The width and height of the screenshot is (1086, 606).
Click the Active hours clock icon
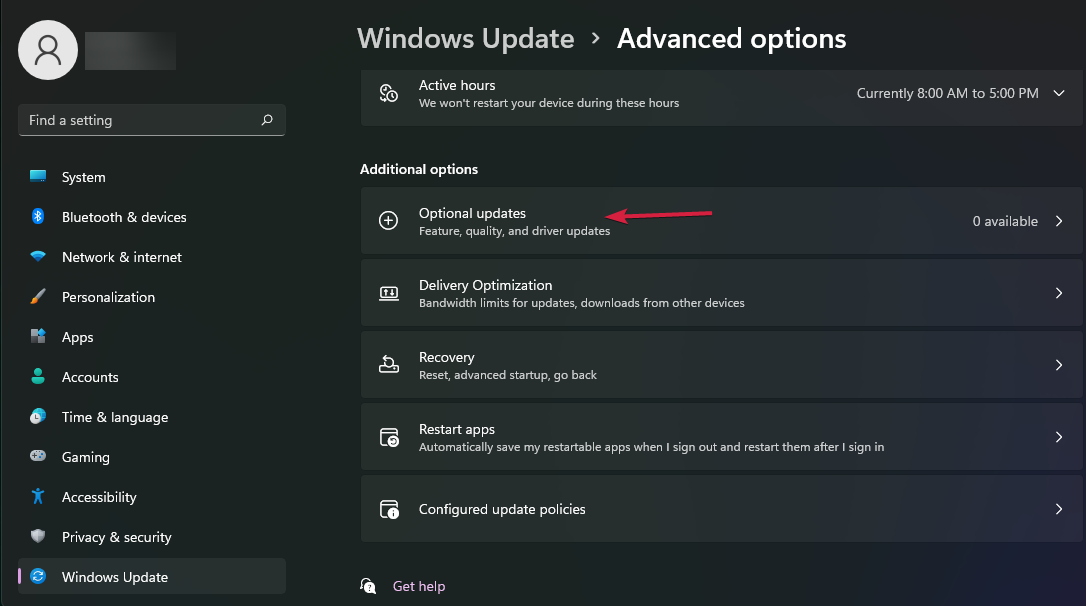[389, 92]
